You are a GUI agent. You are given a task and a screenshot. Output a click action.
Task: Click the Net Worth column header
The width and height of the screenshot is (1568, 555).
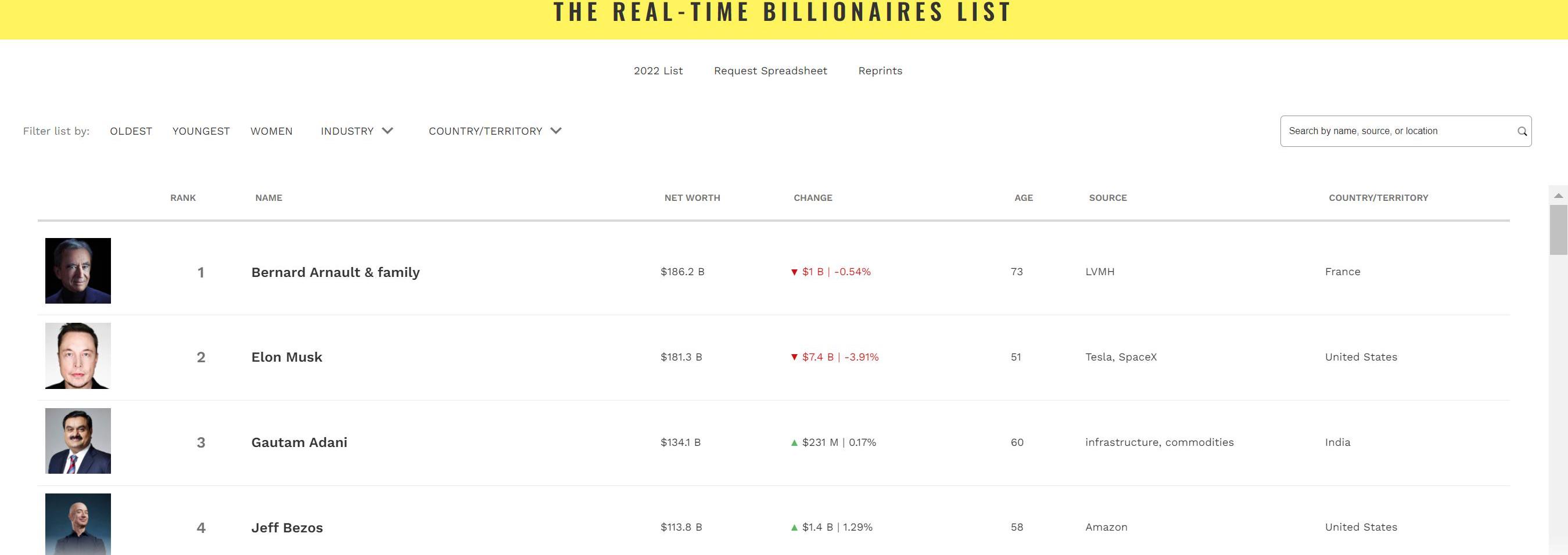click(x=692, y=198)
